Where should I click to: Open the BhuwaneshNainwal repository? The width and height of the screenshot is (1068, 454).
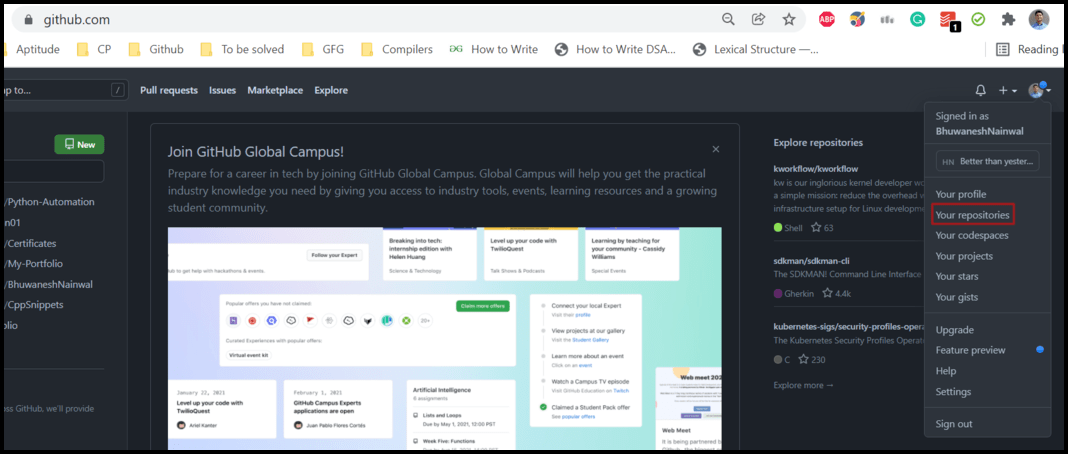point(48,284)
